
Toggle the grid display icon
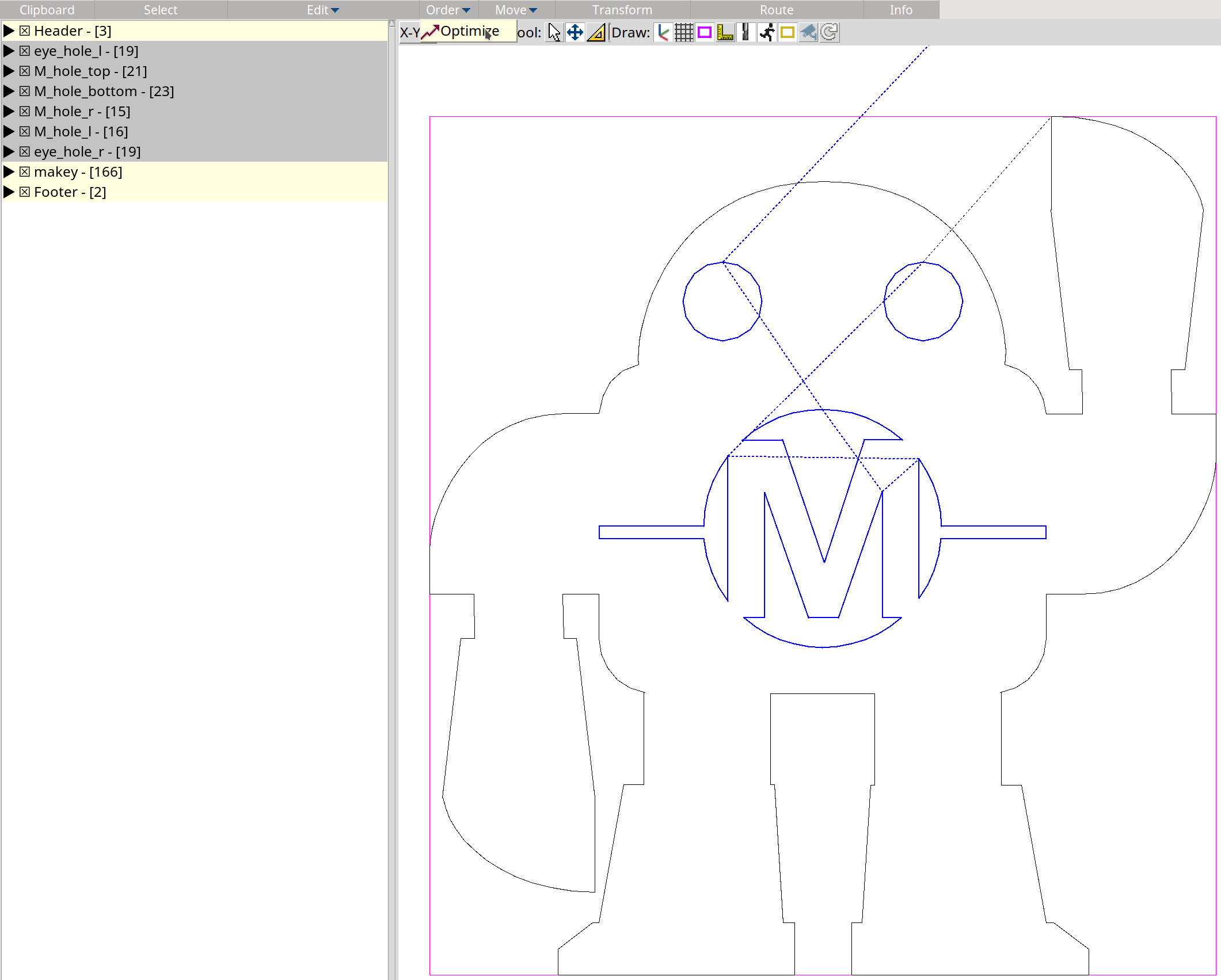pyautogui.click(x=684, y=33)
